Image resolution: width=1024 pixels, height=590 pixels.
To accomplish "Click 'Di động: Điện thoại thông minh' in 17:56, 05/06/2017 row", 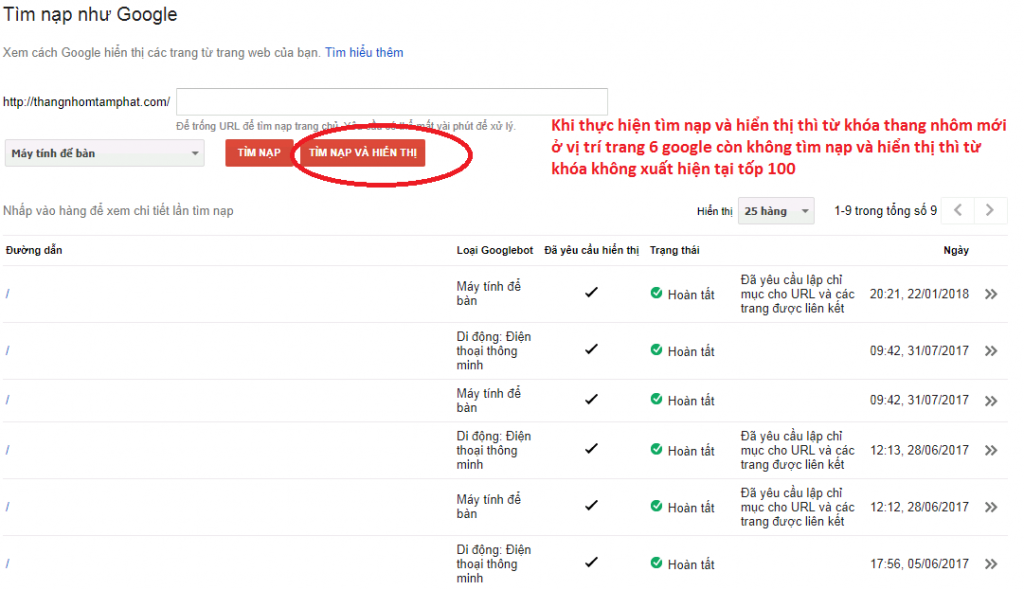I will 494,564.
